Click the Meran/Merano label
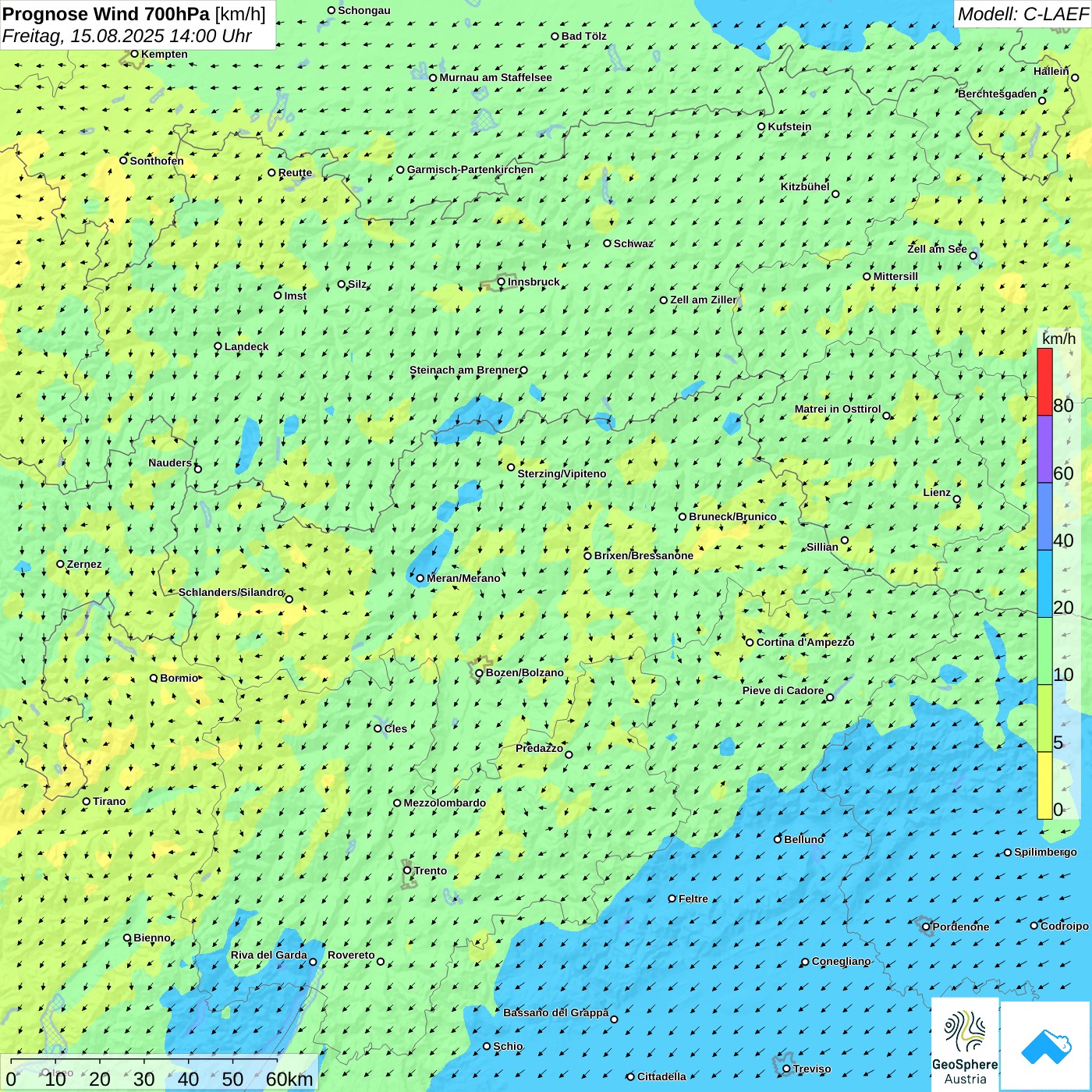The height and width of the screenshot is (1092, 1092). click(463, 578)
